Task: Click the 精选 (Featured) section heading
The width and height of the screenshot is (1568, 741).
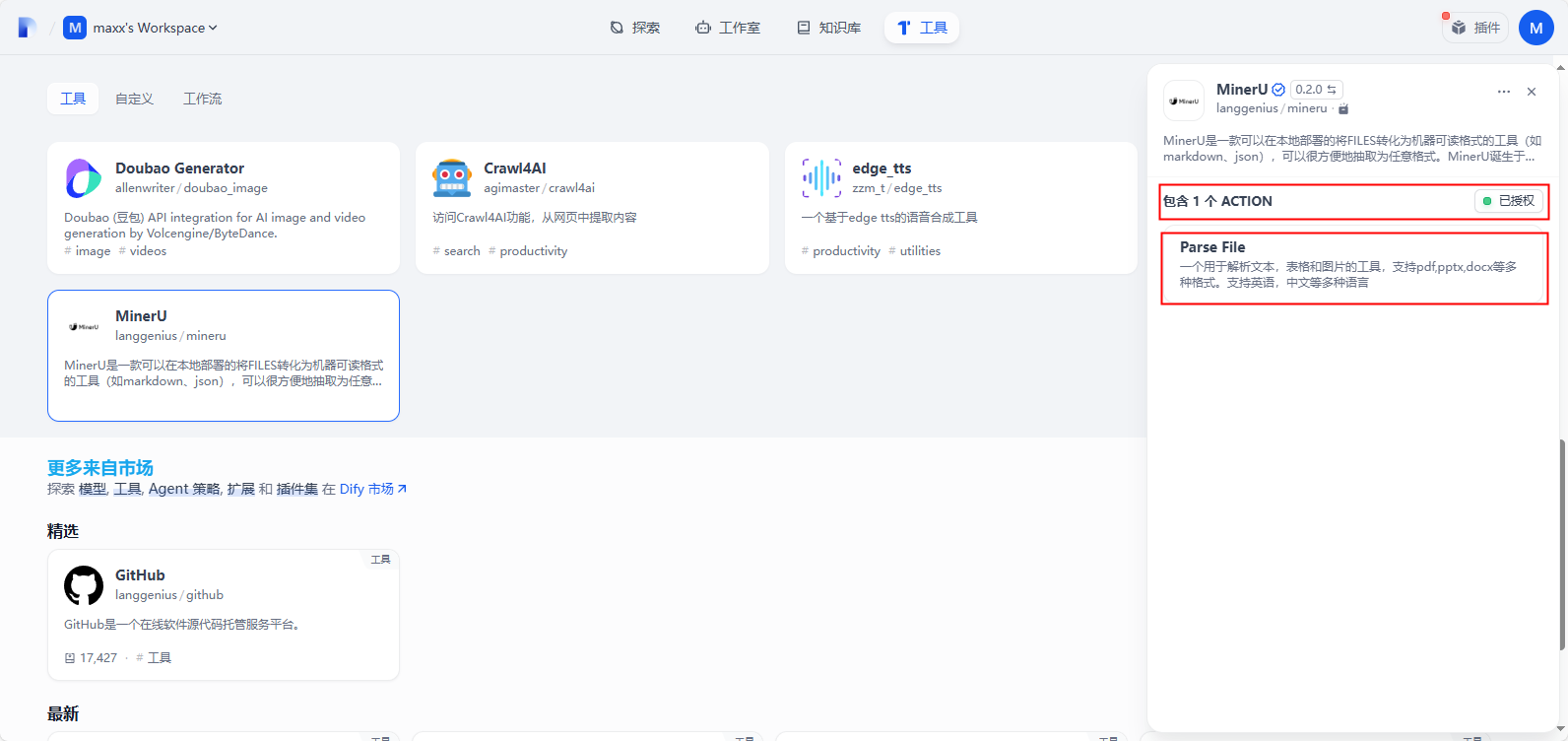Action: pyautogui.click(x=63, y=531)
